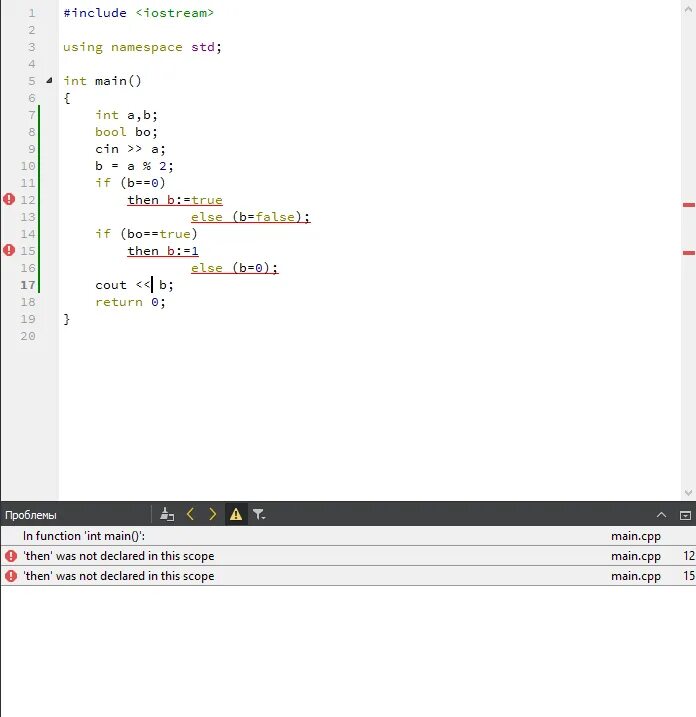
Task: Click the 'cin >> a;' statement
Action: 130,149
